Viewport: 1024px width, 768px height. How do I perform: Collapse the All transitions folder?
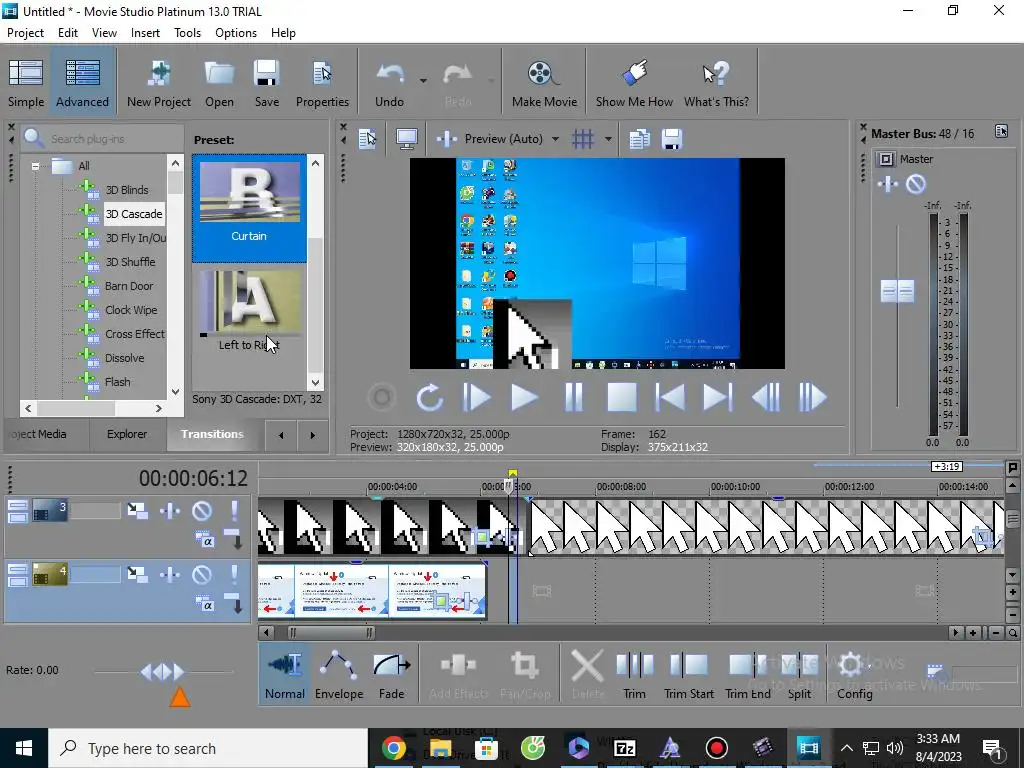pos(35,166)
